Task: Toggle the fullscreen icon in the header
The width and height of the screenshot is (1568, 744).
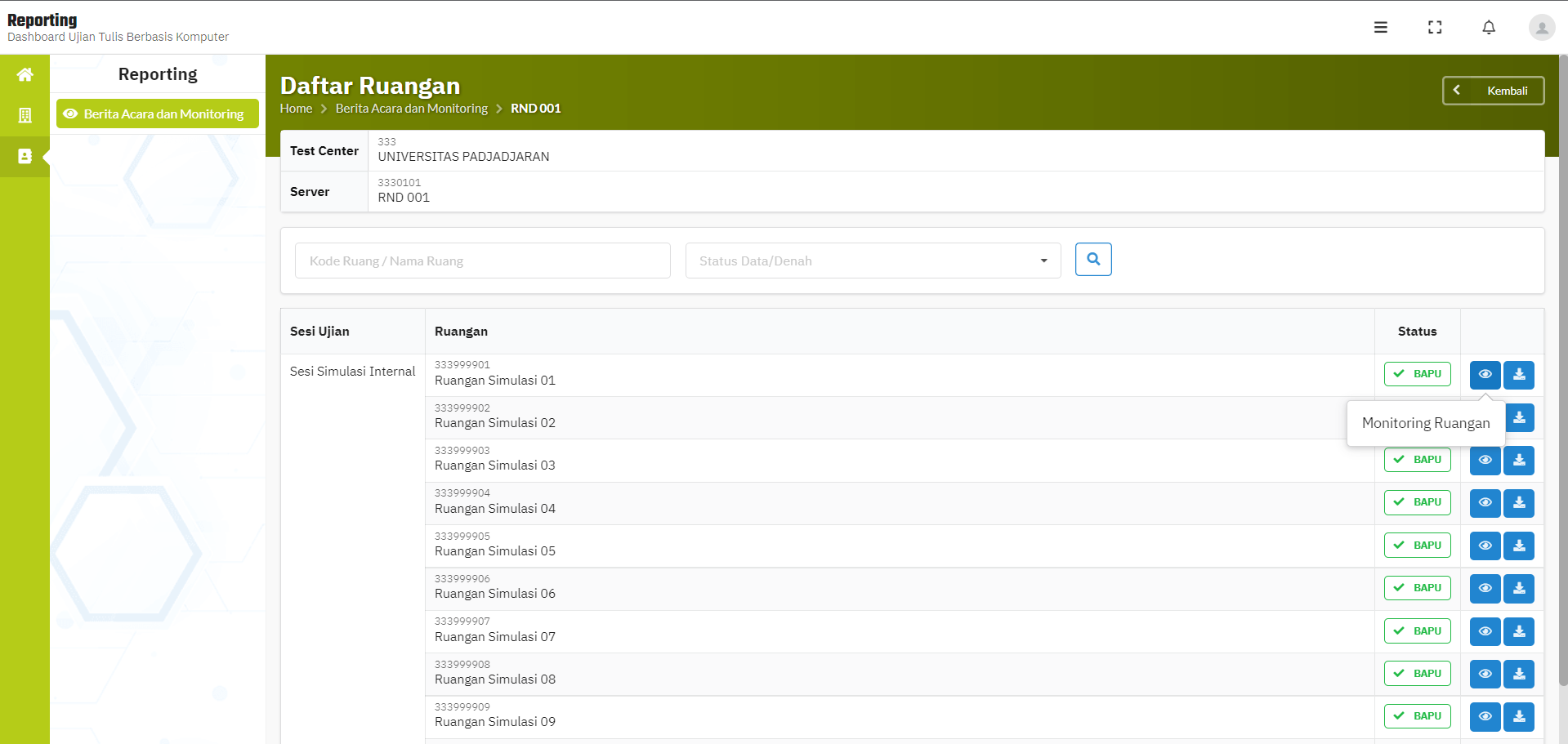Action: [x=1434, y=27]
